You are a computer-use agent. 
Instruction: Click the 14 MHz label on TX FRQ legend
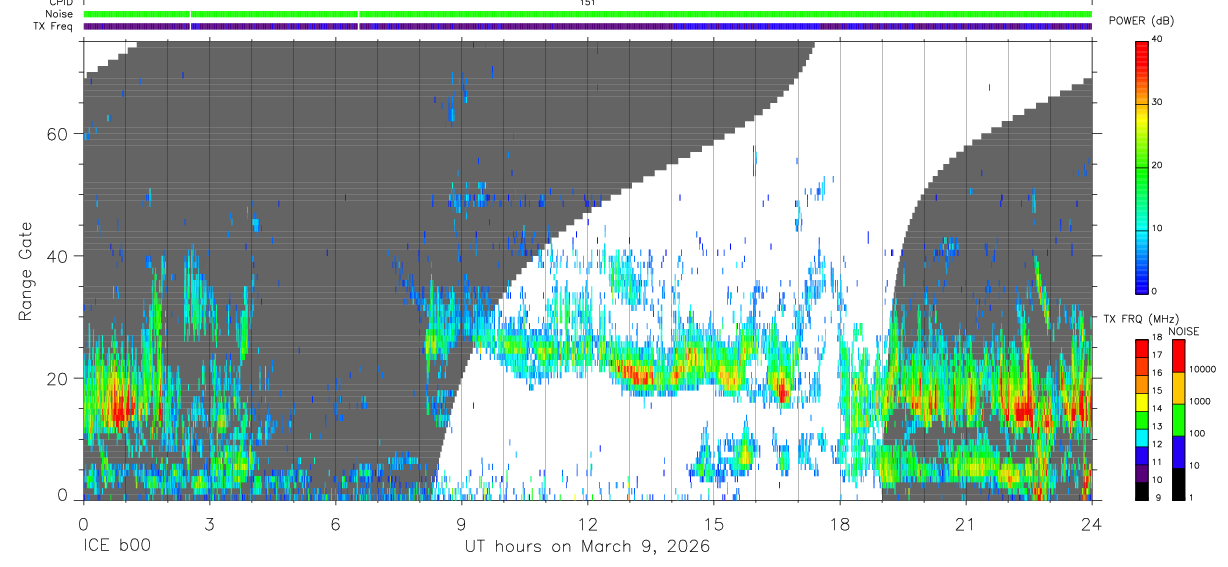[x=1157, y=408]
